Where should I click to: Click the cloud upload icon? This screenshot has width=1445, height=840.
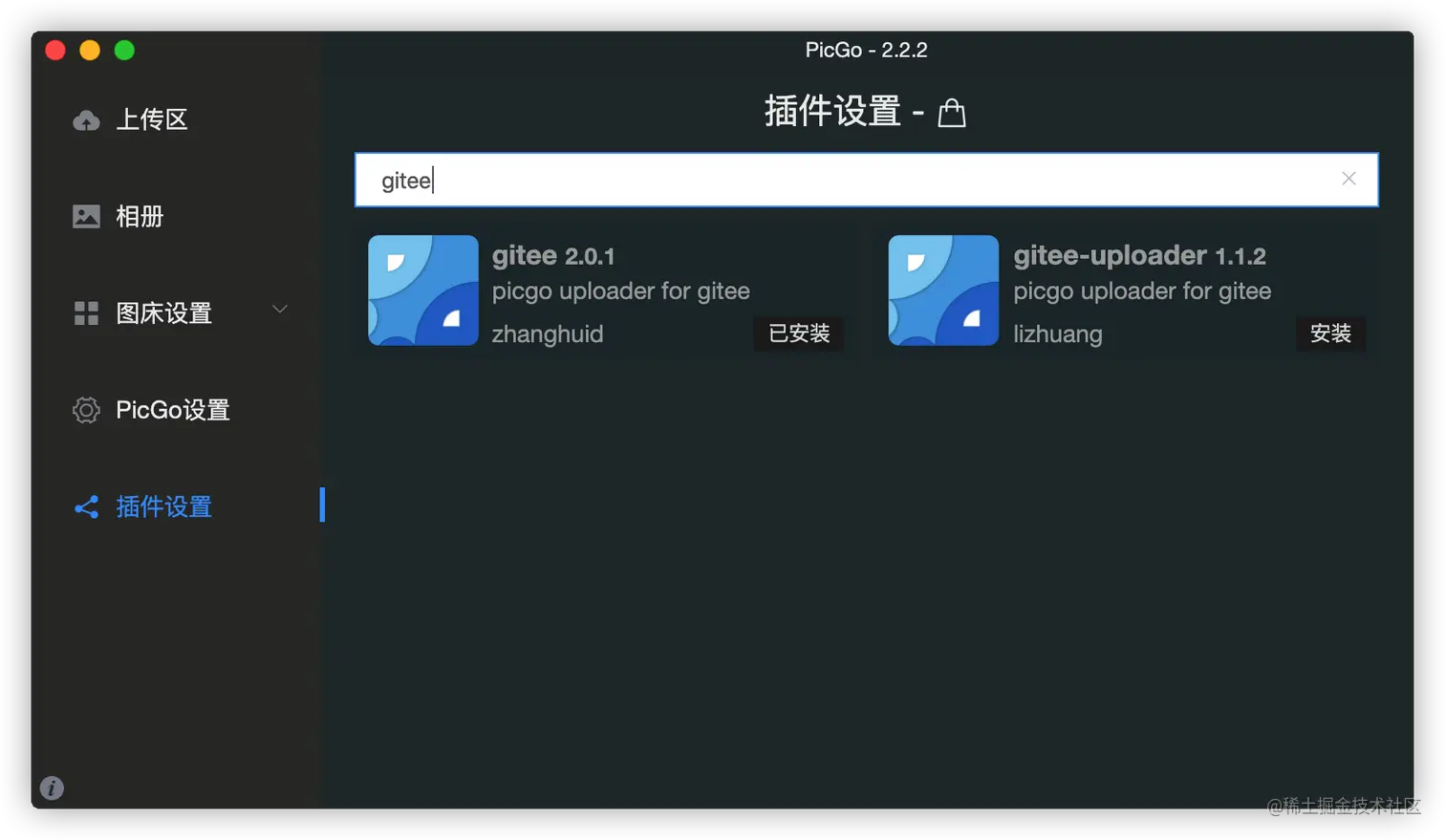pyautogui.click(x=86, y=120)
